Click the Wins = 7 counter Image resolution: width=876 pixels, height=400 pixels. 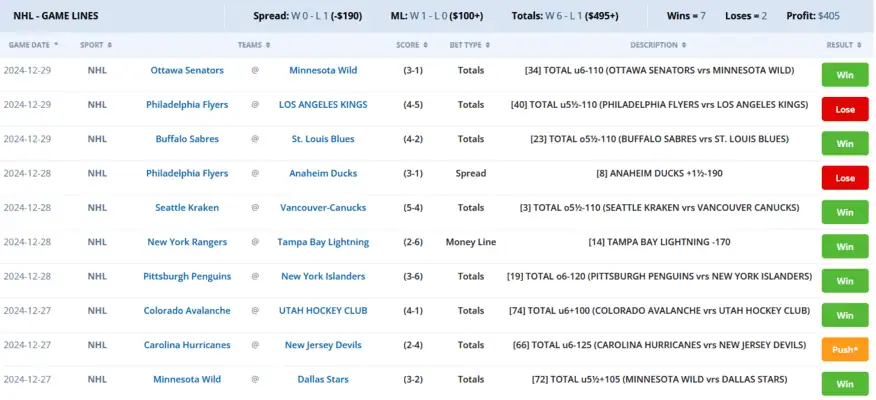686,16
